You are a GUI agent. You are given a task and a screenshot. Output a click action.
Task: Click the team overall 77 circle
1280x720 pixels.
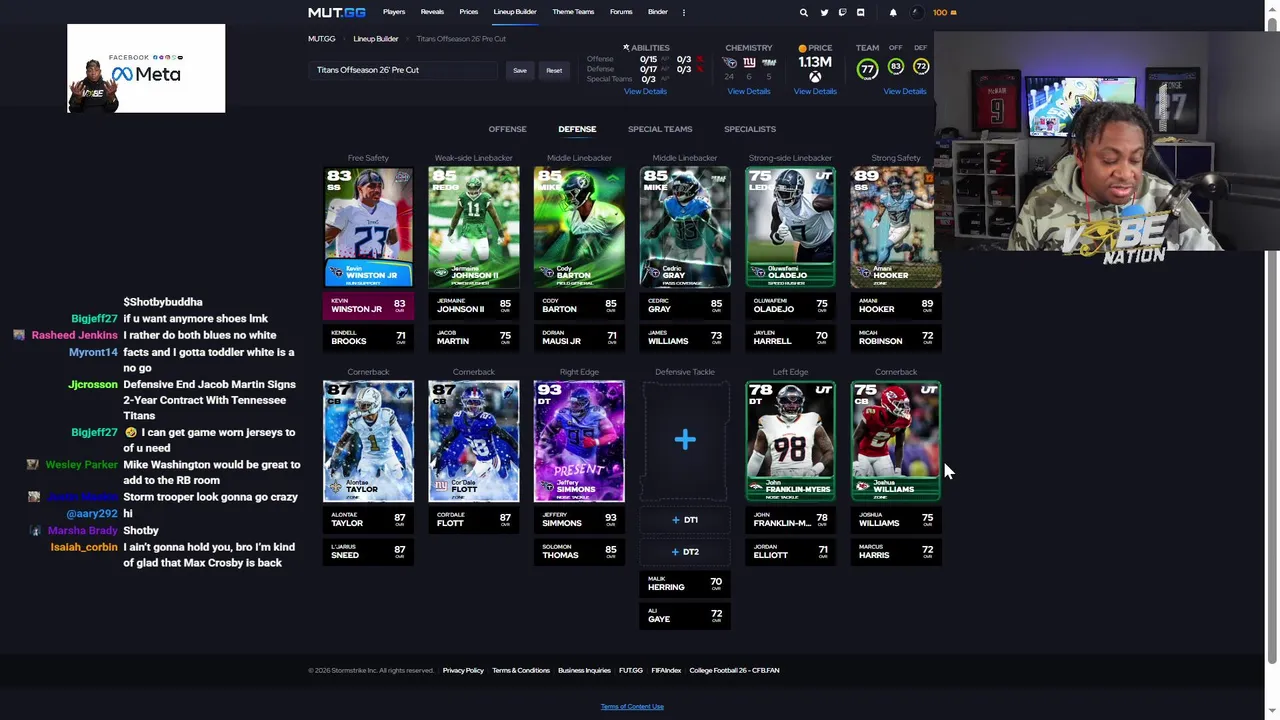pos(867,69)
